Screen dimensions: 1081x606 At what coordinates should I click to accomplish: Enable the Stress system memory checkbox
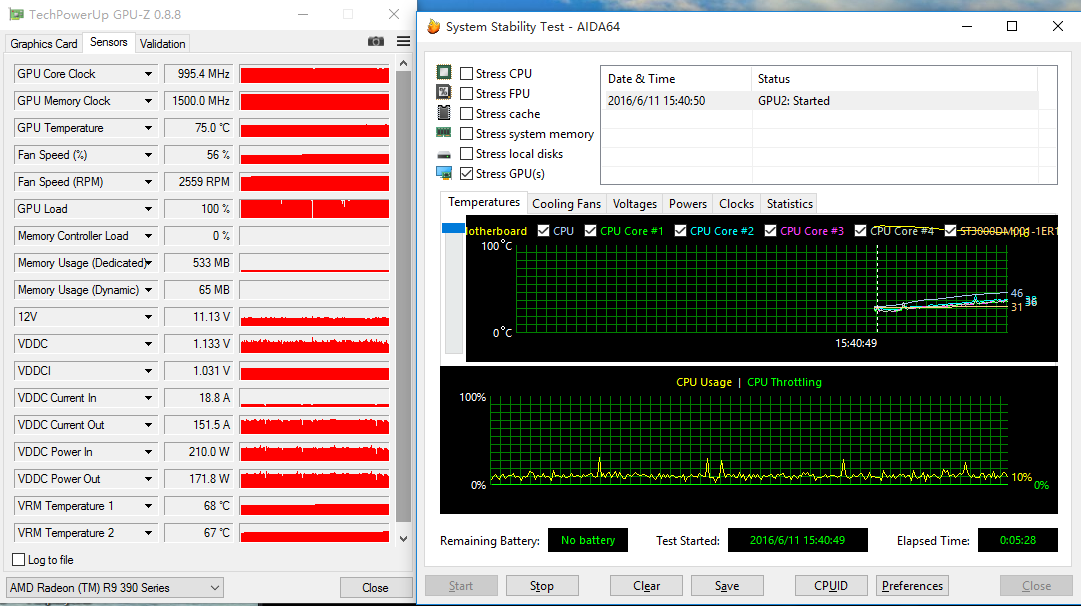(x=467, y=133)
